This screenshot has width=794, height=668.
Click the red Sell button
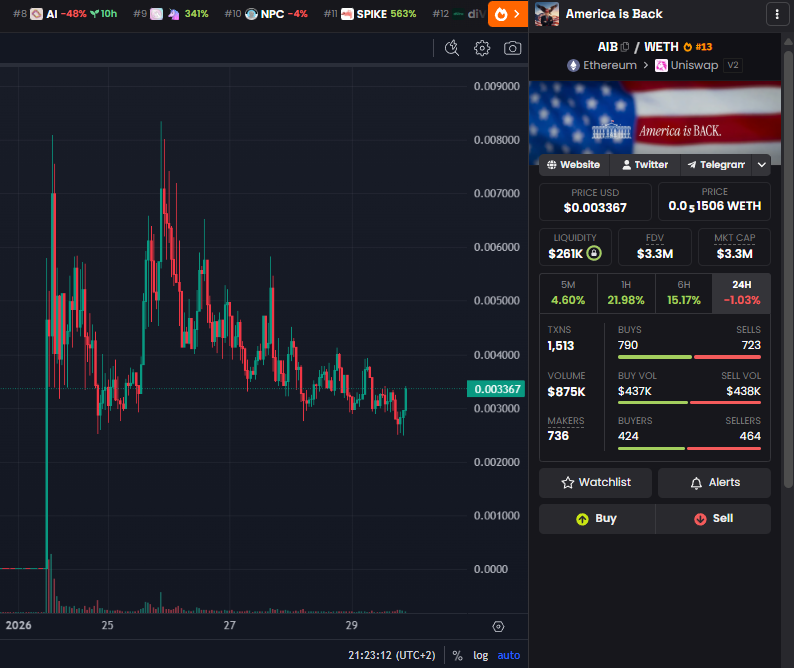click(x=713, y=519)
